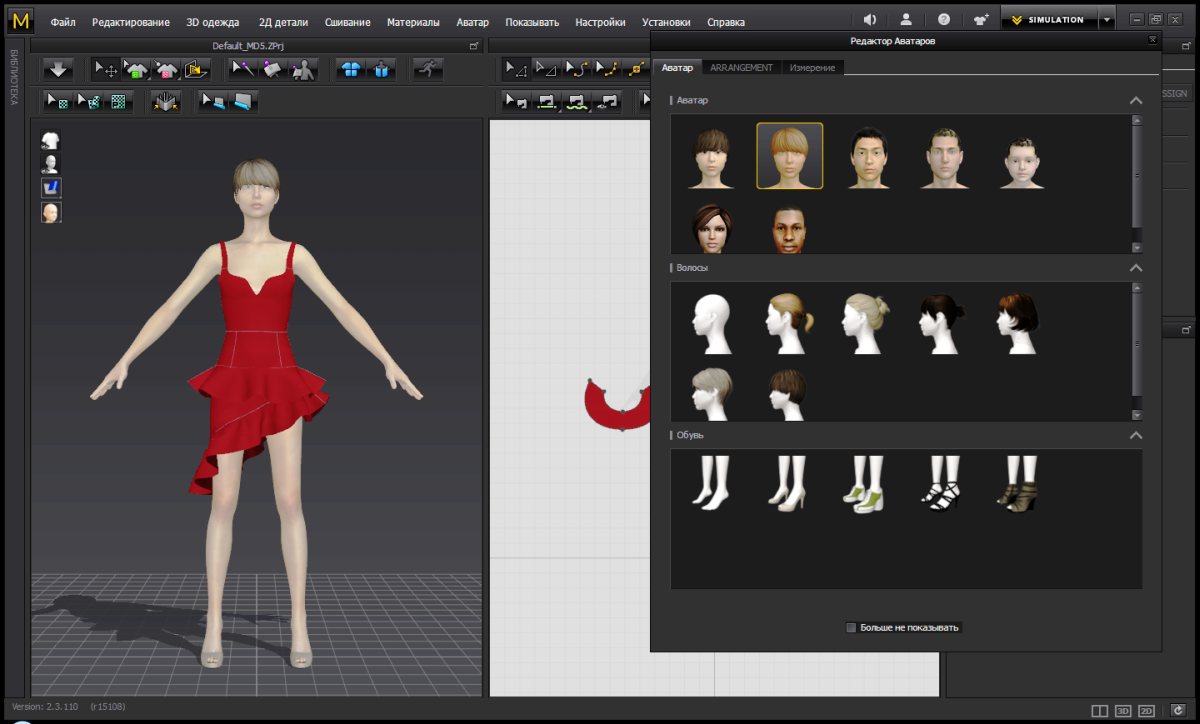
Task: Collapse the Волосы section
Action: pyautogui.click(x=1135, y=268)
